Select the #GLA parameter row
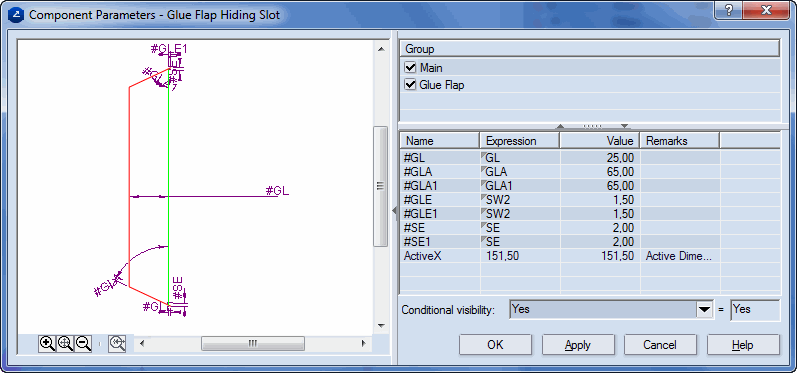 [x=590, y=172]
